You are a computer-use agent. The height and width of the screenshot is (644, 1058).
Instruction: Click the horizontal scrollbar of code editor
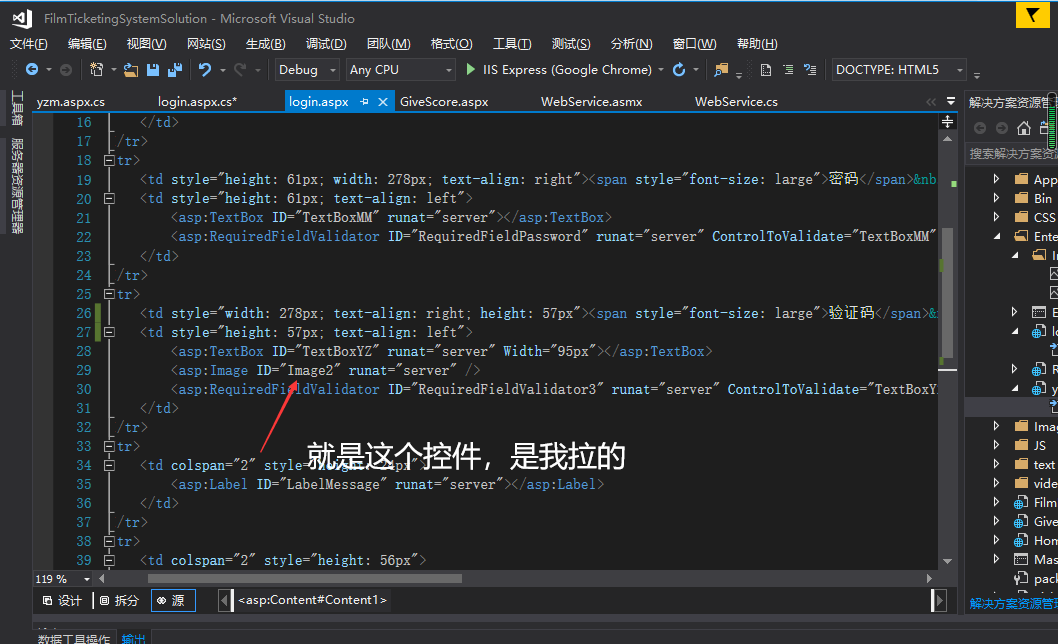[305, 579]
